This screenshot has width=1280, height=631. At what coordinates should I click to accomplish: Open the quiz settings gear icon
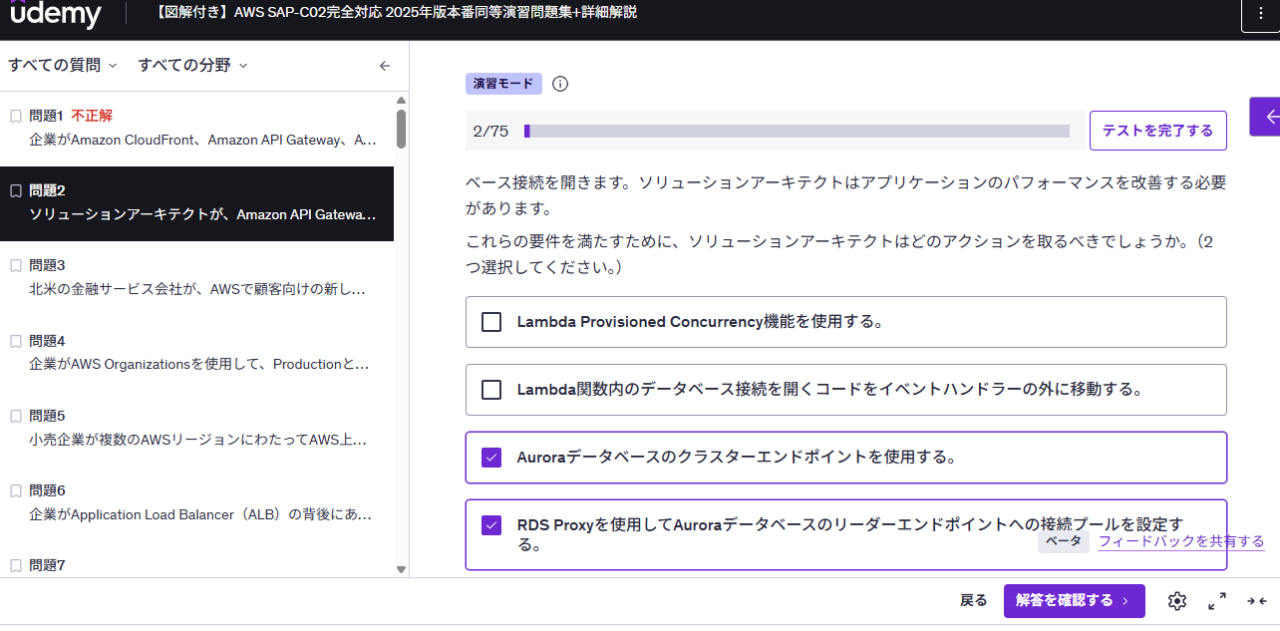1177,601
